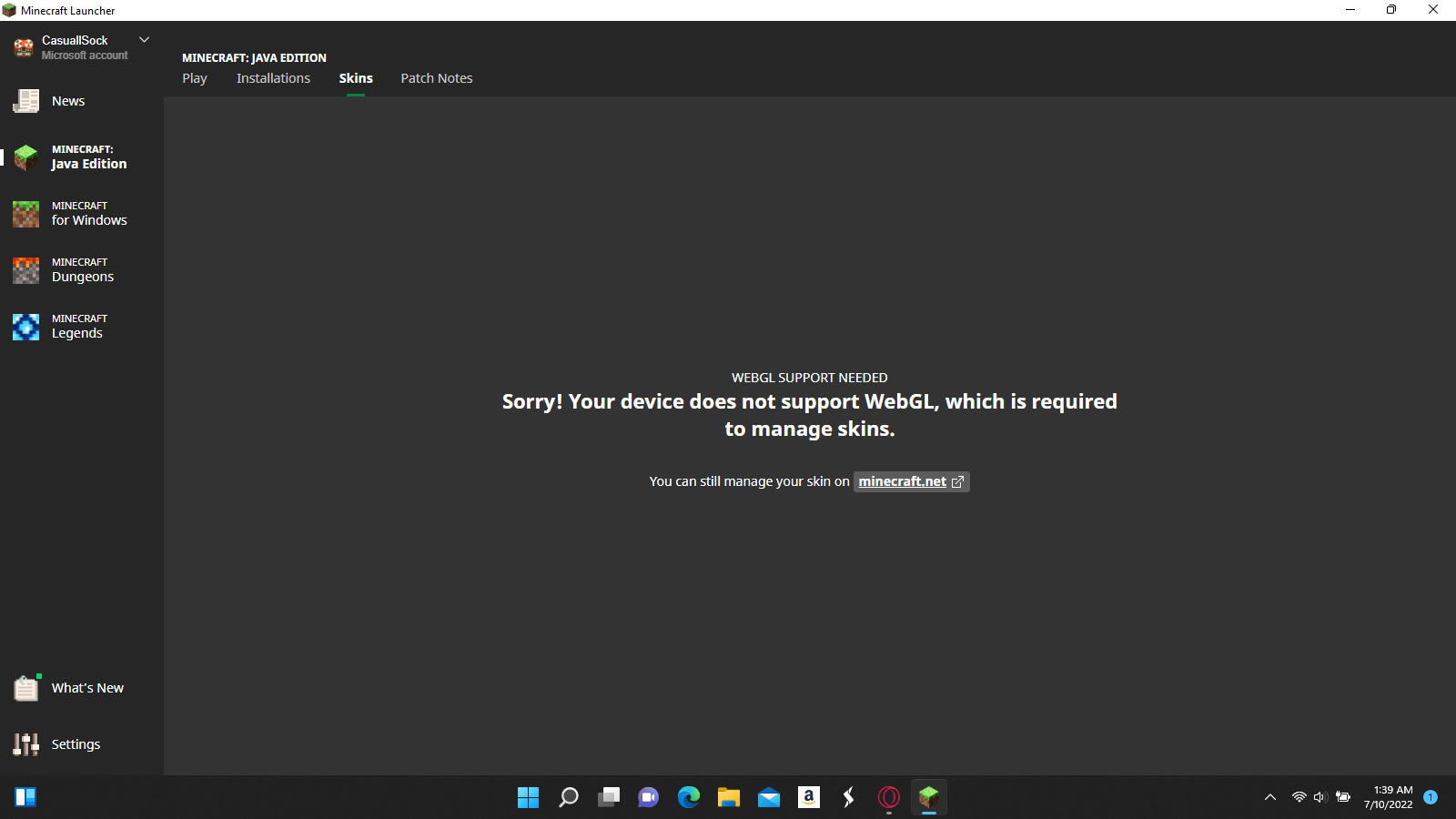Open Minecraft Legends blue icon
The height and width of the screenshot is (819, 1456).
(x=25, y=327)
